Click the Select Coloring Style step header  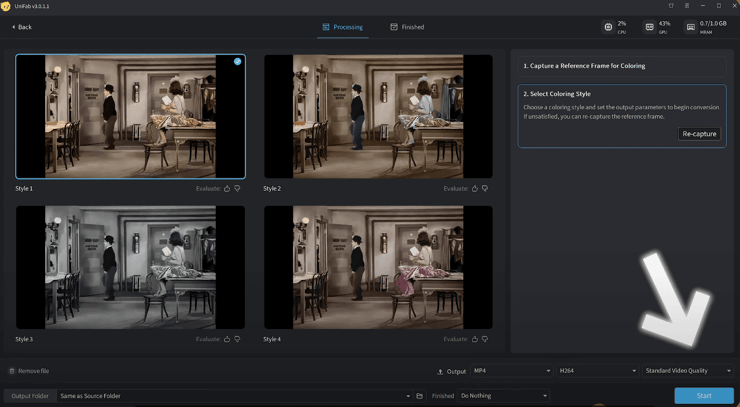[557, 94]
